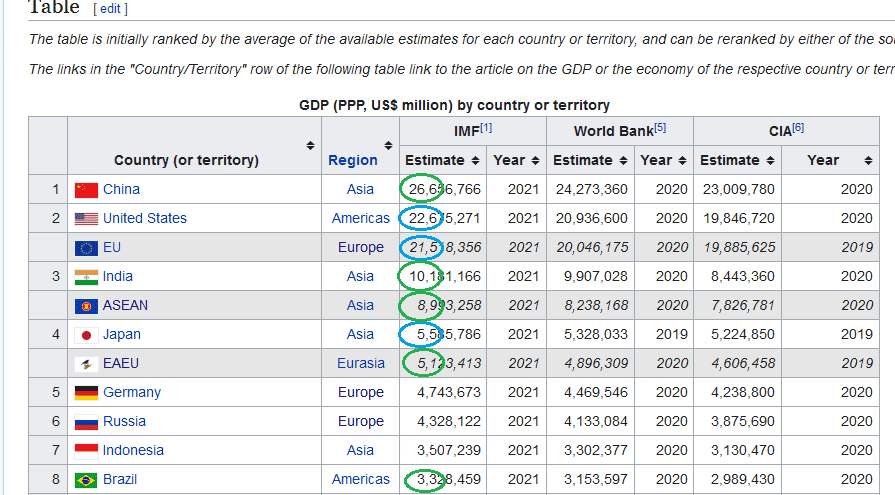Image resolution: width=895 pixels, height=495 pixels.
Task: Click the China flag icon
Action: point(86,190)
